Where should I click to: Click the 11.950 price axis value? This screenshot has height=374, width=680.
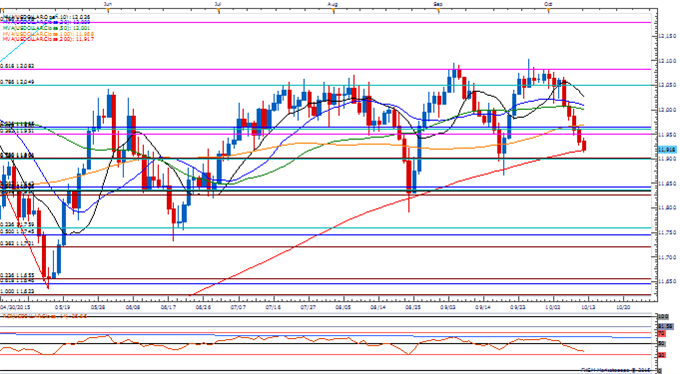pos(668,134)
